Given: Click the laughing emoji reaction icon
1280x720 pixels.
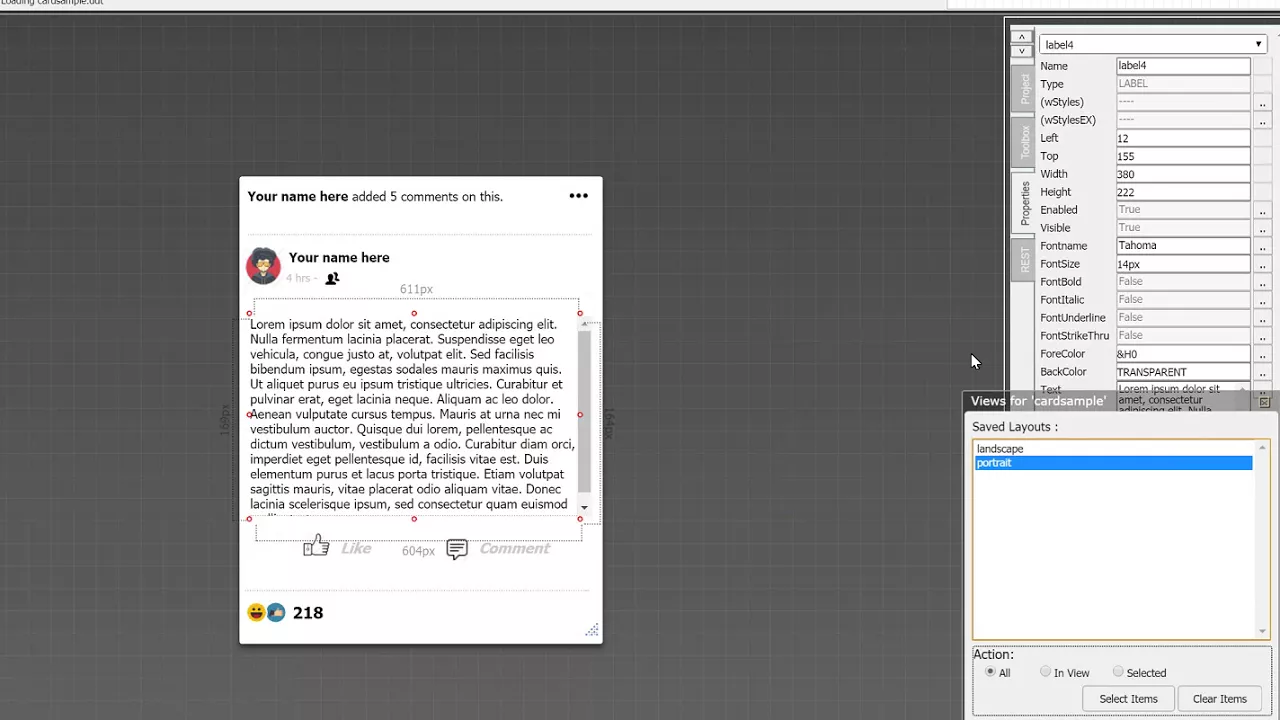Looking at the screenshot, I should (256, 612).
